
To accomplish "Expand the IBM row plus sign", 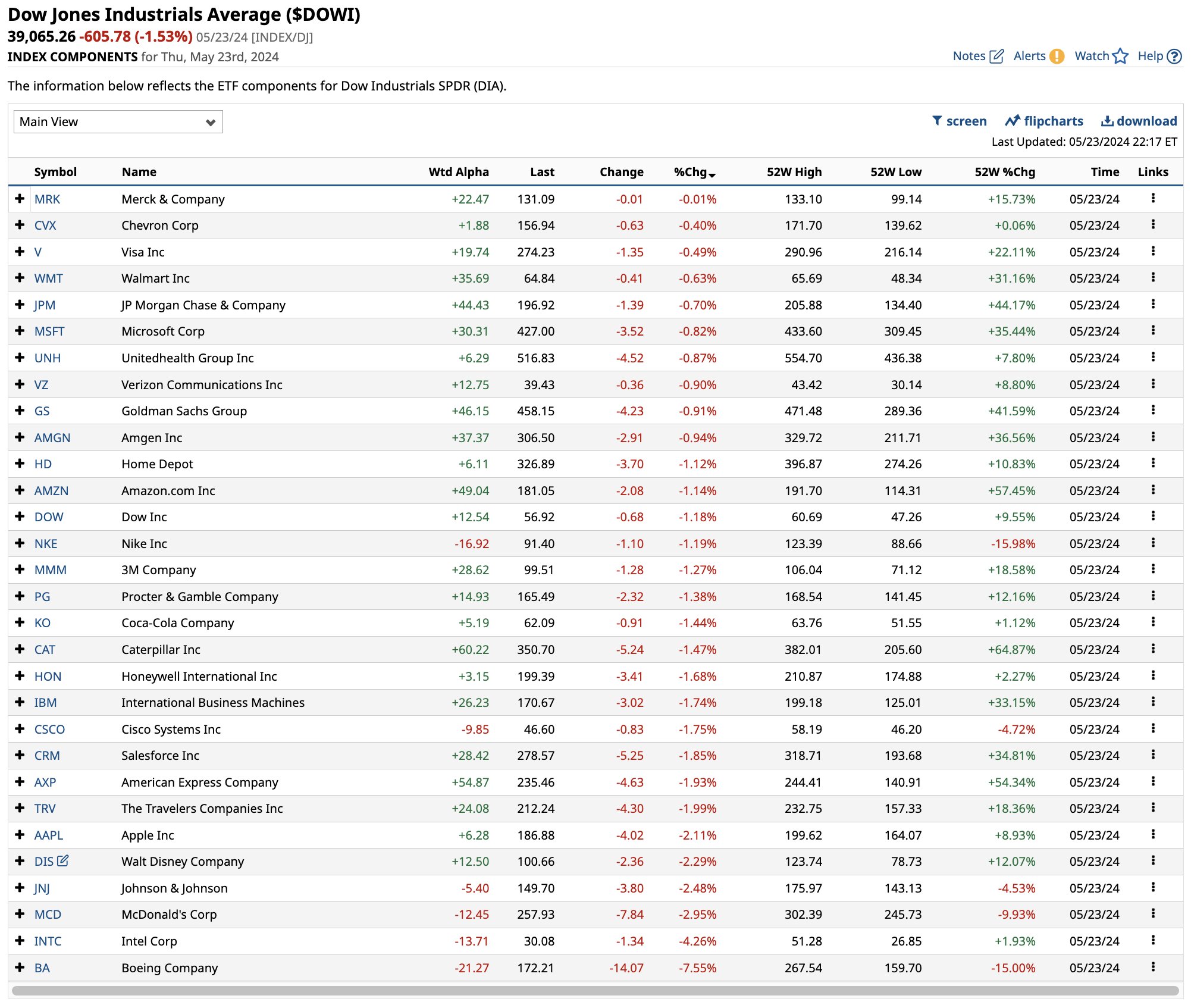I will [x=20, y=702].
